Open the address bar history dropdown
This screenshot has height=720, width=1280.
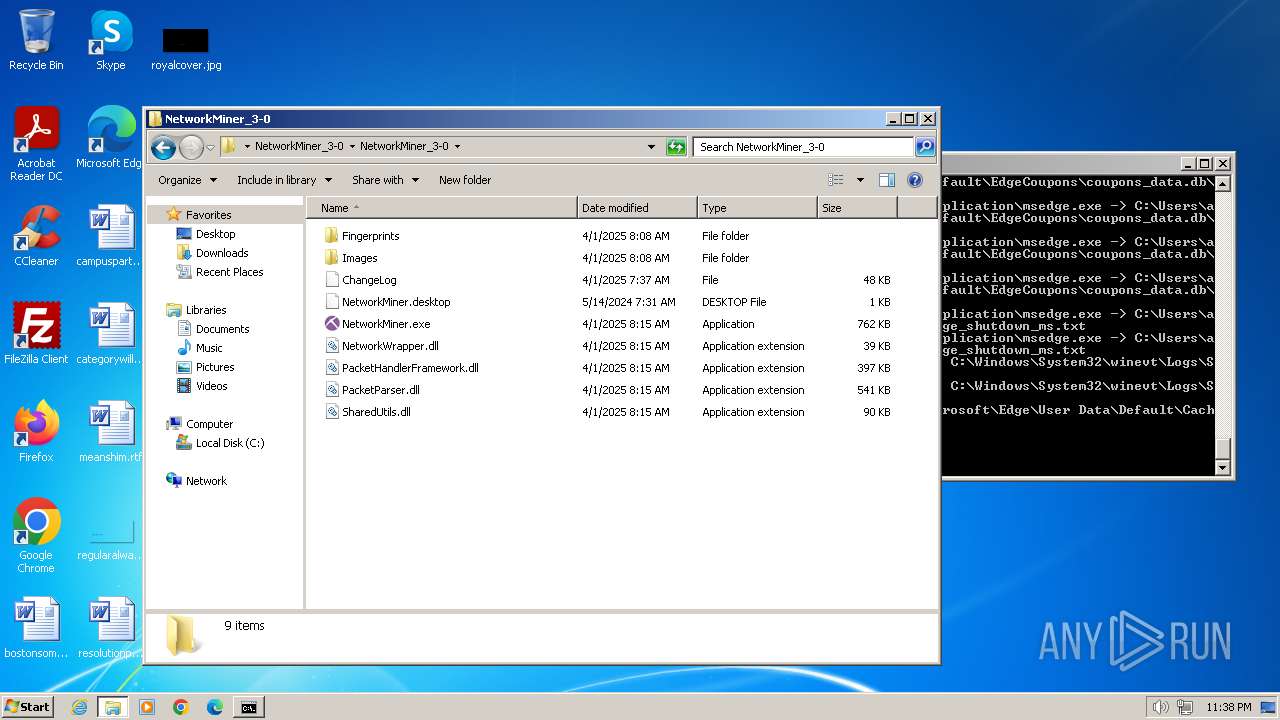(652, 147)
